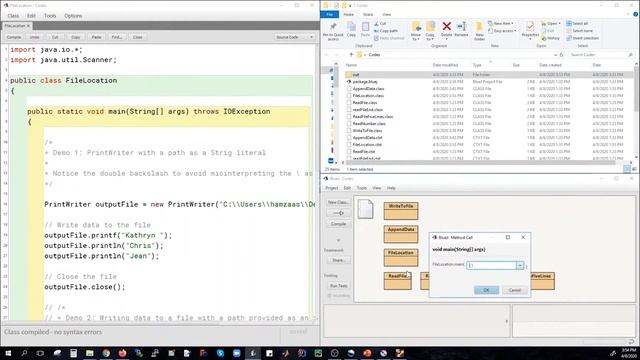Image resolution: width=640 pixels, height=360 pixels.
Task: Open the Project menu in BlueJ window
Action: (332, 188)
